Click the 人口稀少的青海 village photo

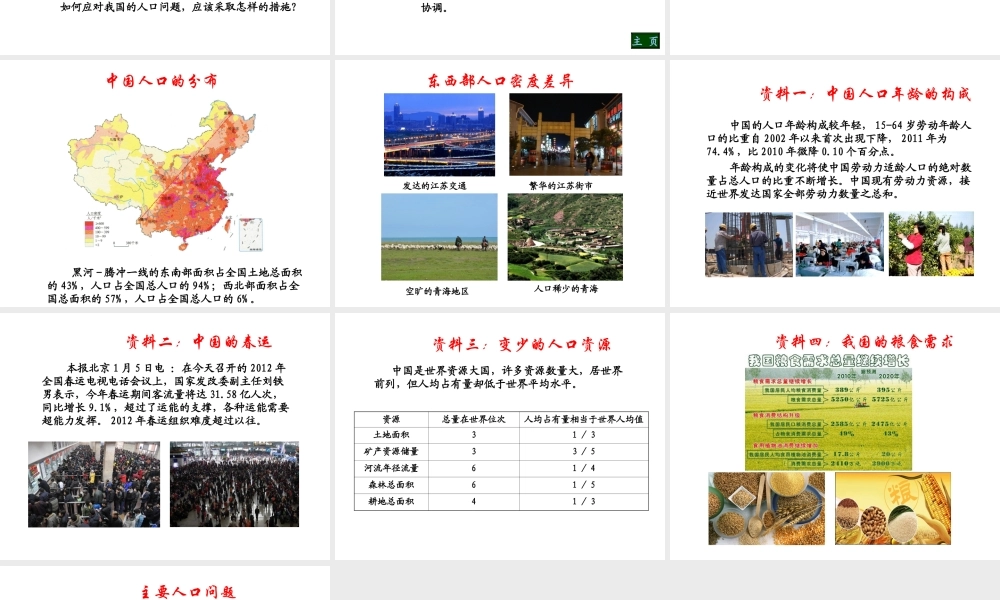pyautogui.click(x=565, y=237)
